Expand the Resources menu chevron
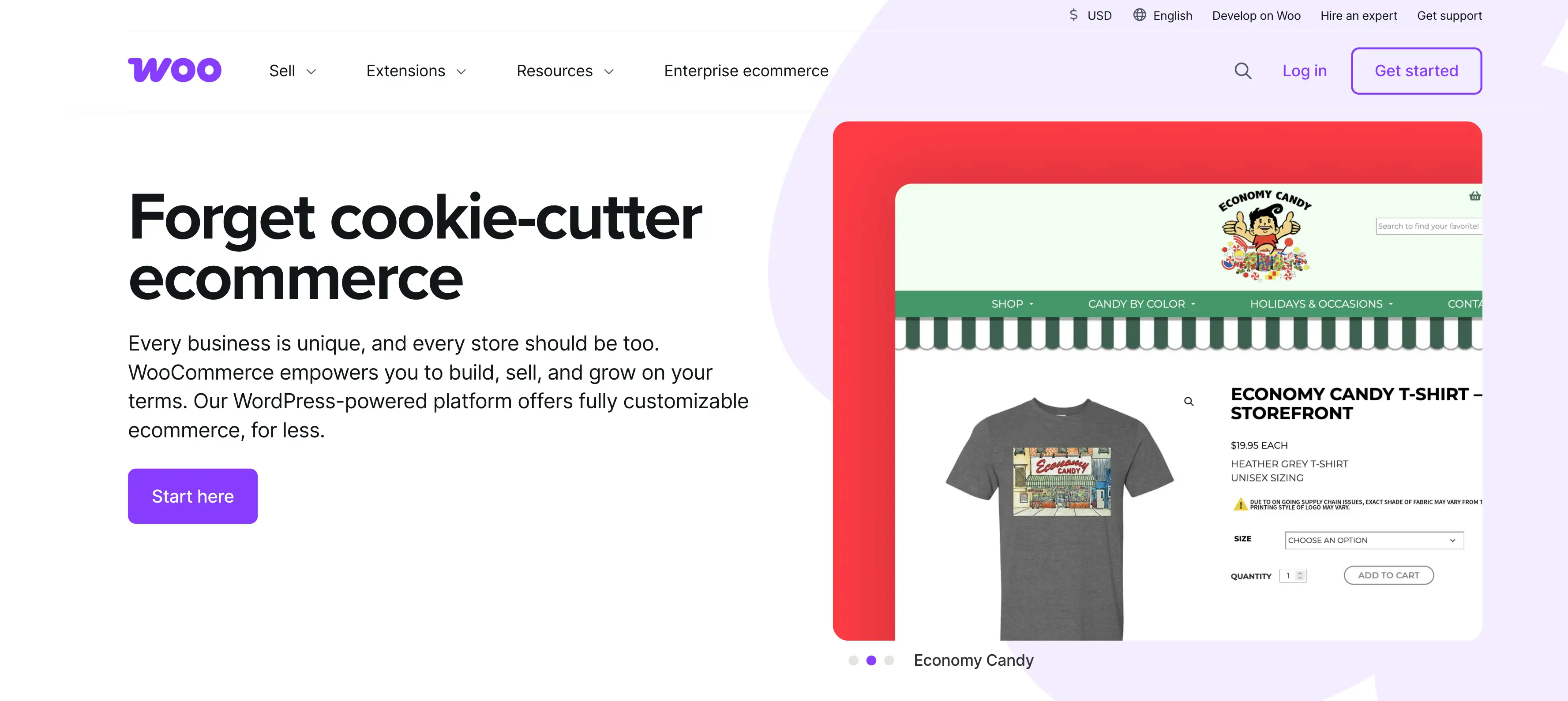 pyautogui.click(x=609, y=72)
